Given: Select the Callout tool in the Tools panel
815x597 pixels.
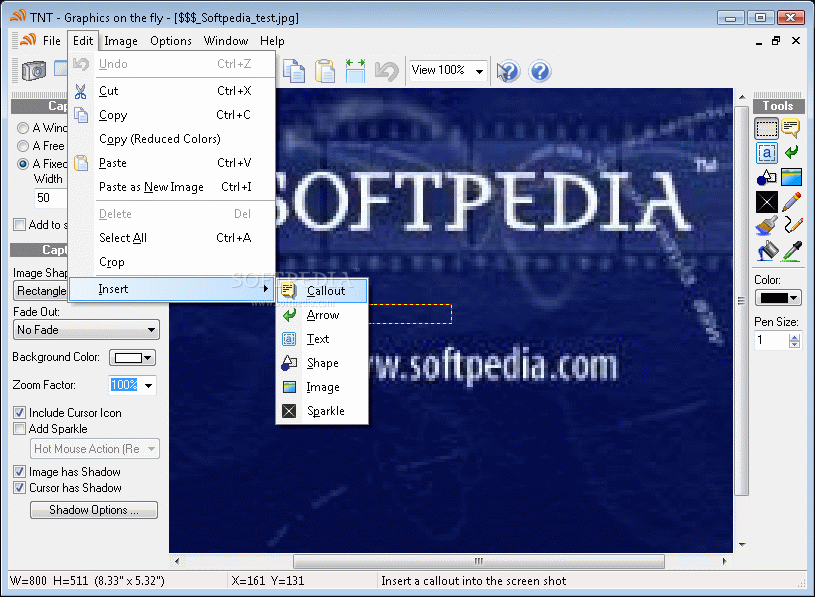Looking at the screenshot, I should 791,128.
